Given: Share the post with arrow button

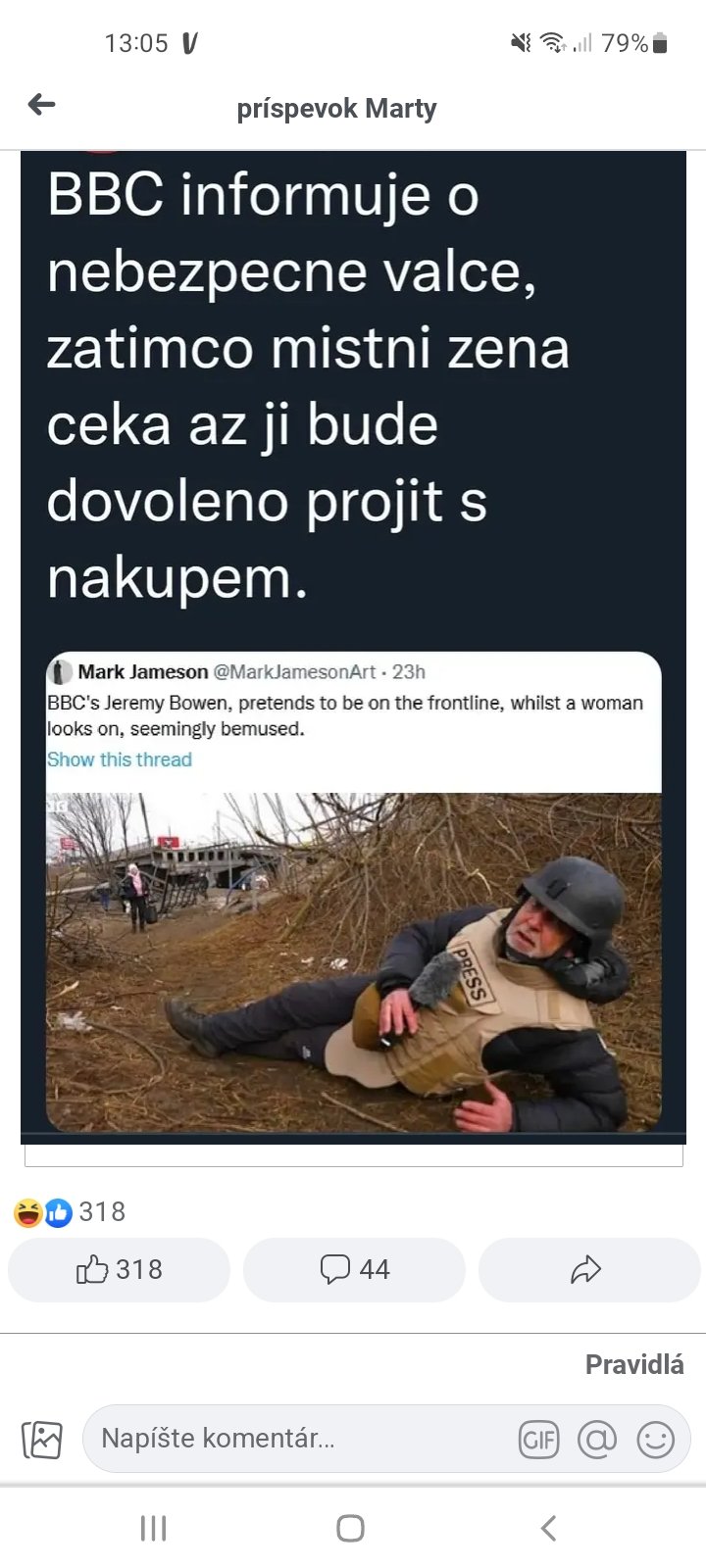Looking at the screenshot, I should click(x=589, y=1270).
